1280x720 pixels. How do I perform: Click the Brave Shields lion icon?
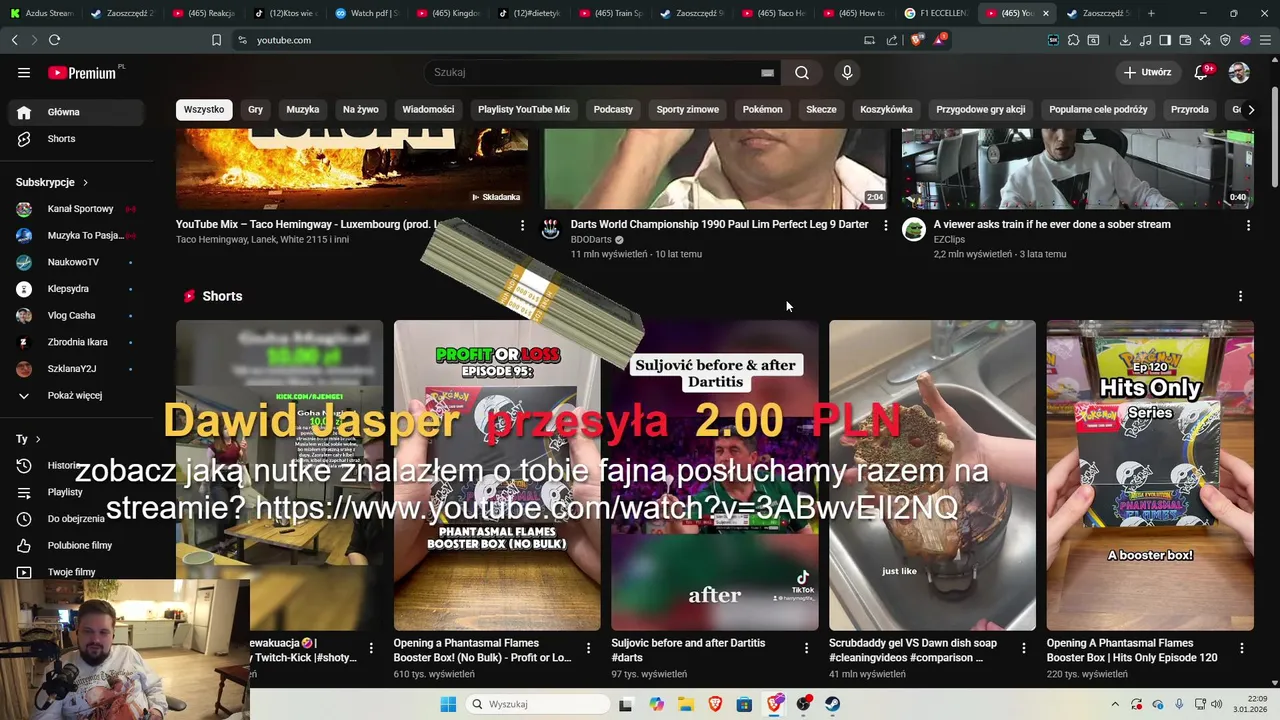(917, 40)
